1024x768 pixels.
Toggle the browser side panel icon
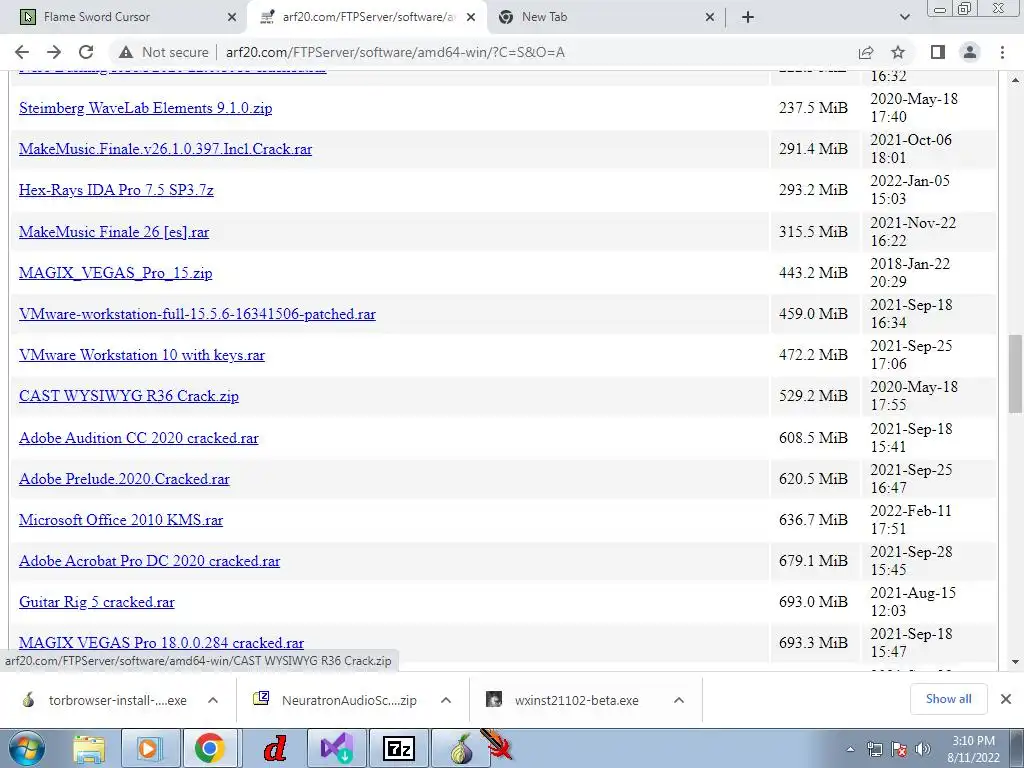tap(938, 52)
